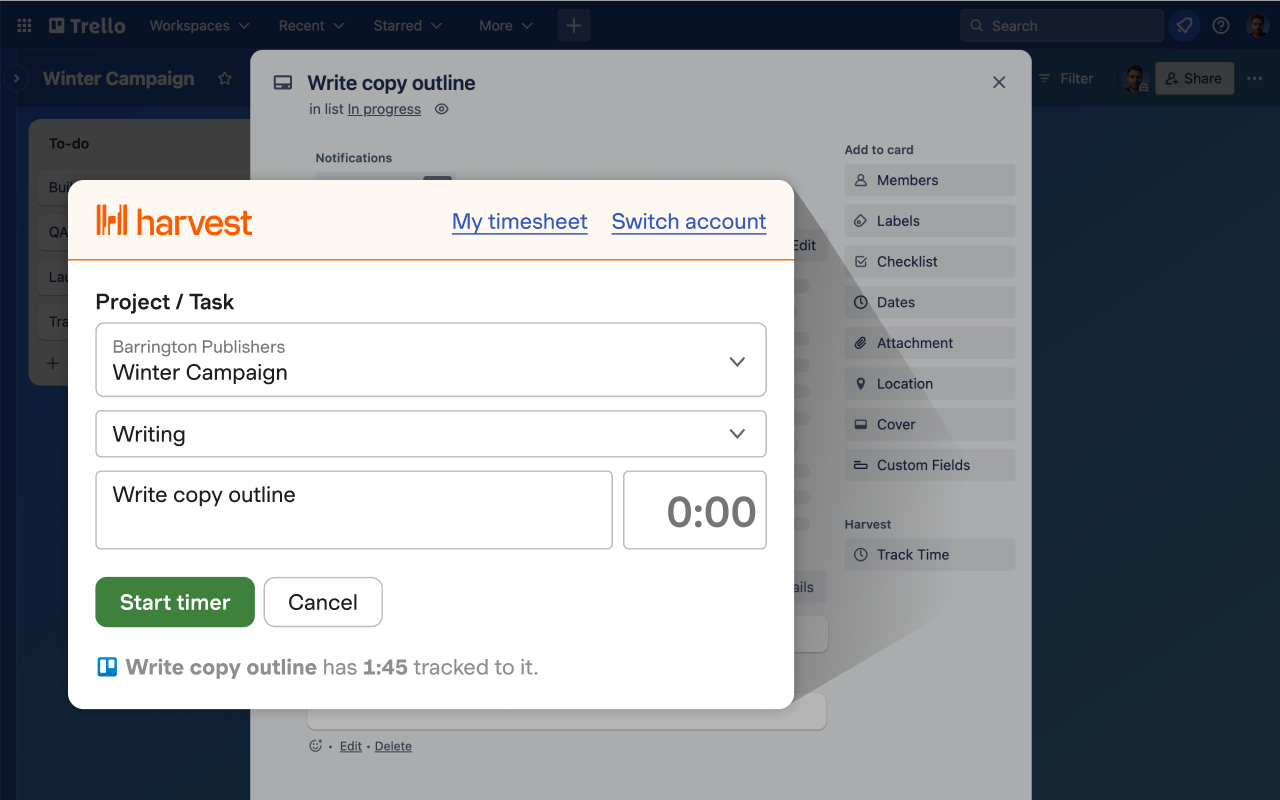The width and height of the screenshot is (1280, 800).
Task: Expand the Writing task dropdown
Action: click(x=431, y=434)
